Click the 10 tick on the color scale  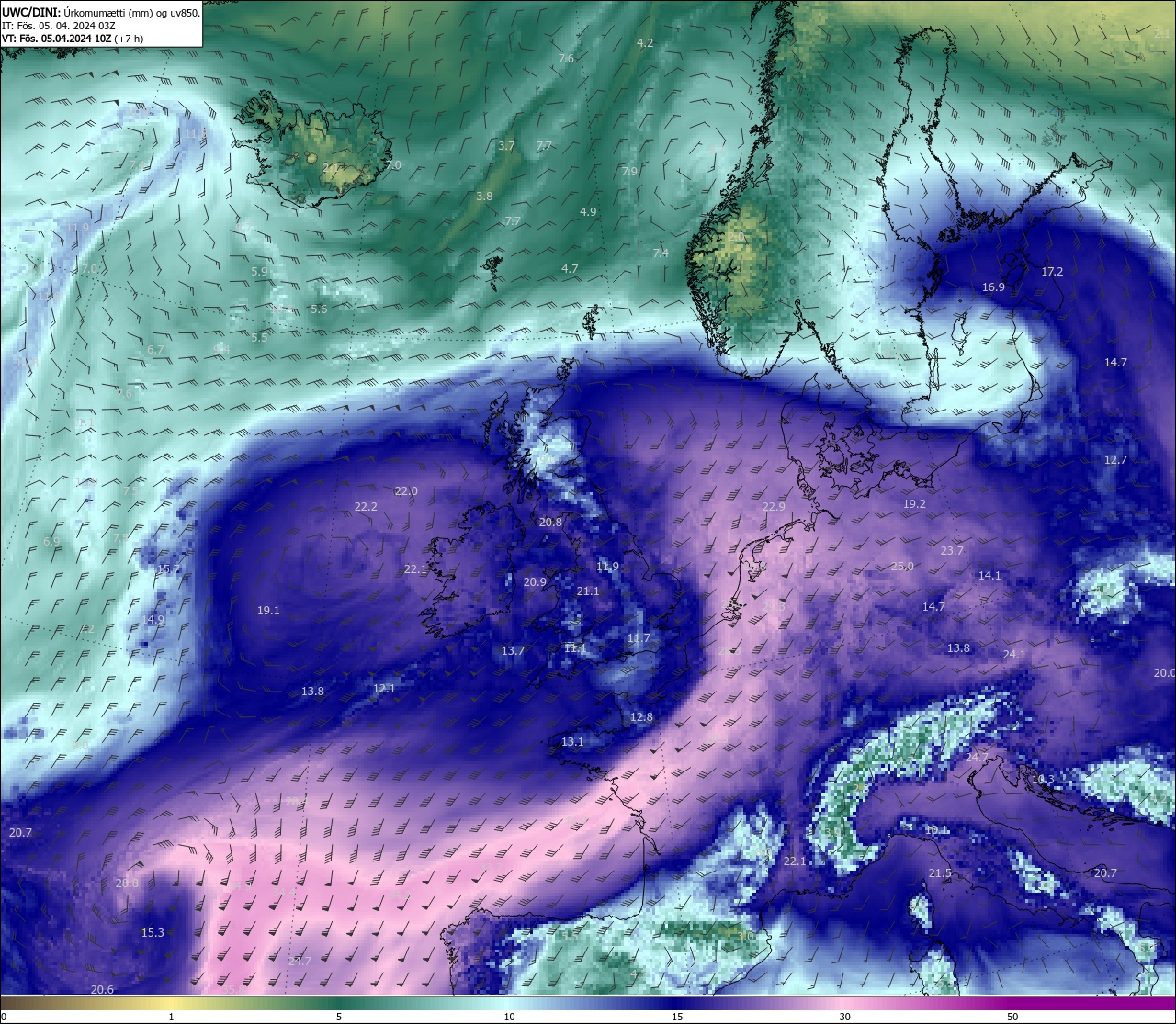[x=508, y=1017]
